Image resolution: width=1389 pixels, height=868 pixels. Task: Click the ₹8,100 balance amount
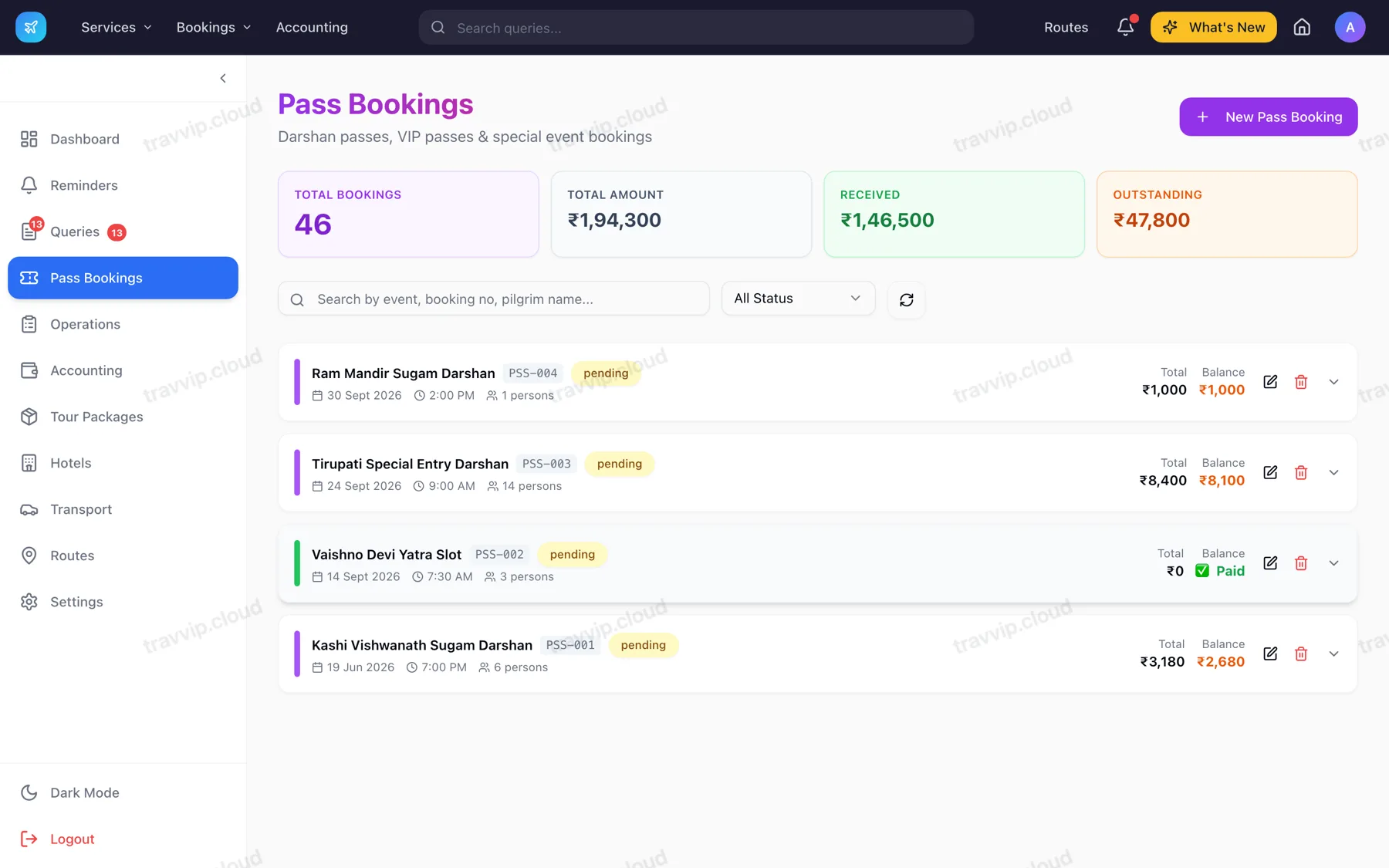point(1222,481)
